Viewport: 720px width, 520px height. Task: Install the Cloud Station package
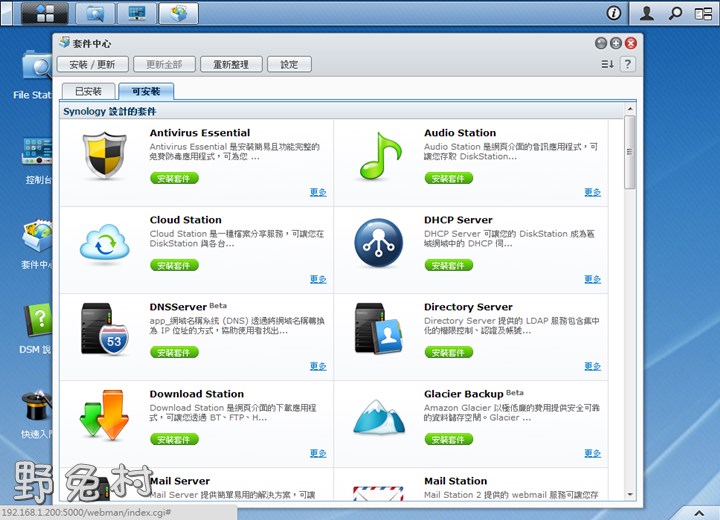(x=174, y=265)
